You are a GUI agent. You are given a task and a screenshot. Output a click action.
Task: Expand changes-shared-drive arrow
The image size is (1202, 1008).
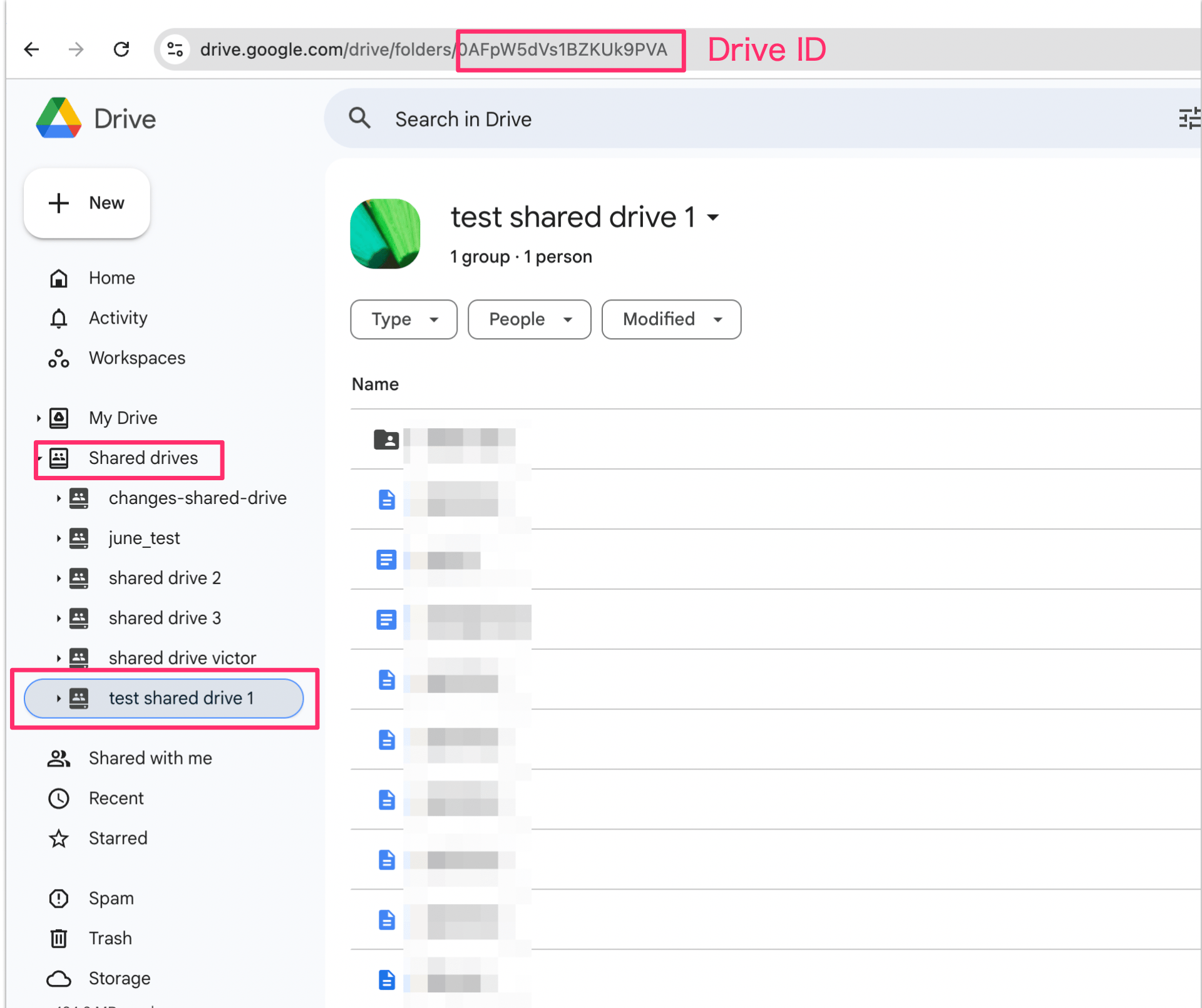coord(58,498)
